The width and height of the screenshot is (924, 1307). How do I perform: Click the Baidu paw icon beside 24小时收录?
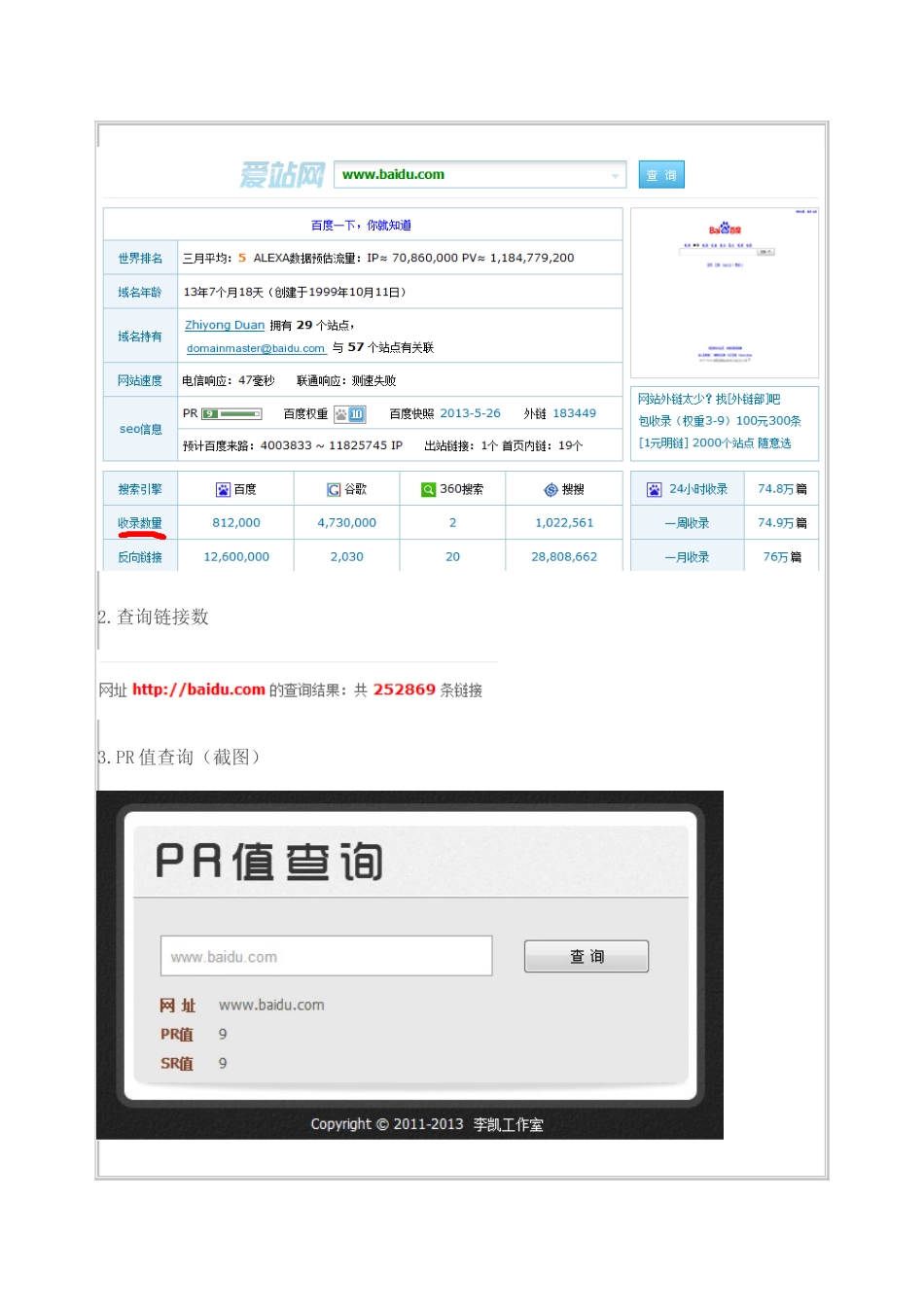(654, 489)
